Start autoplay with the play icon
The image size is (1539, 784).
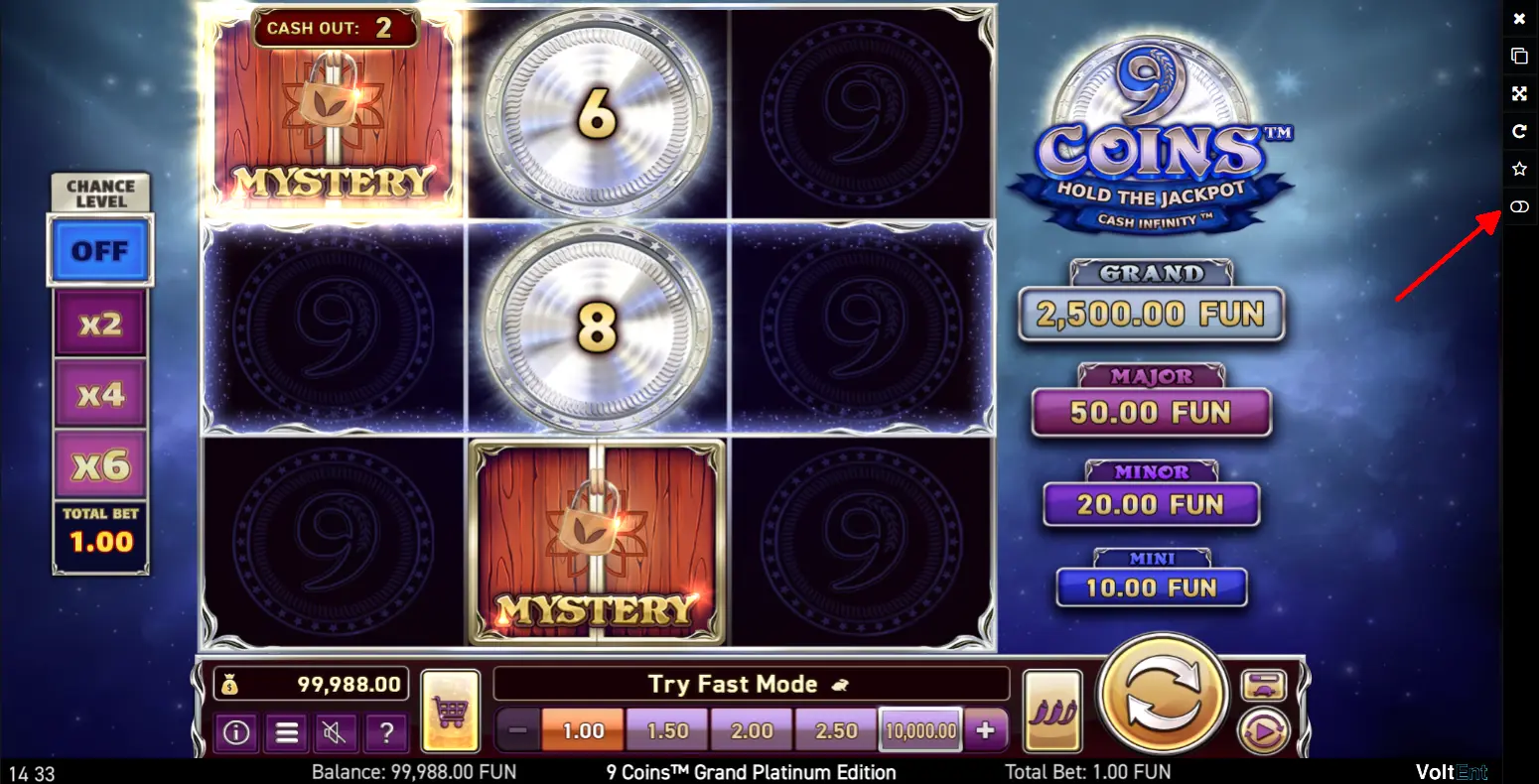pyautogui.click(x=1264, y=732)
